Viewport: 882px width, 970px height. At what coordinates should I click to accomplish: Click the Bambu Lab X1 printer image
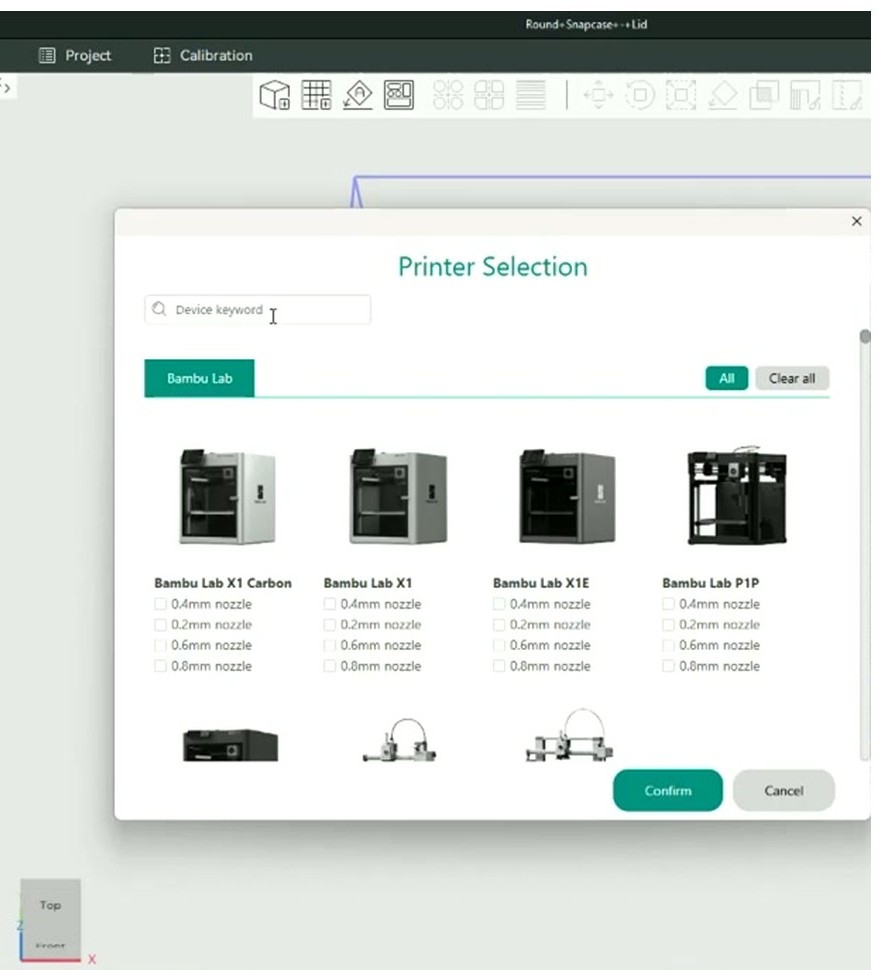(x=398, y=497)
